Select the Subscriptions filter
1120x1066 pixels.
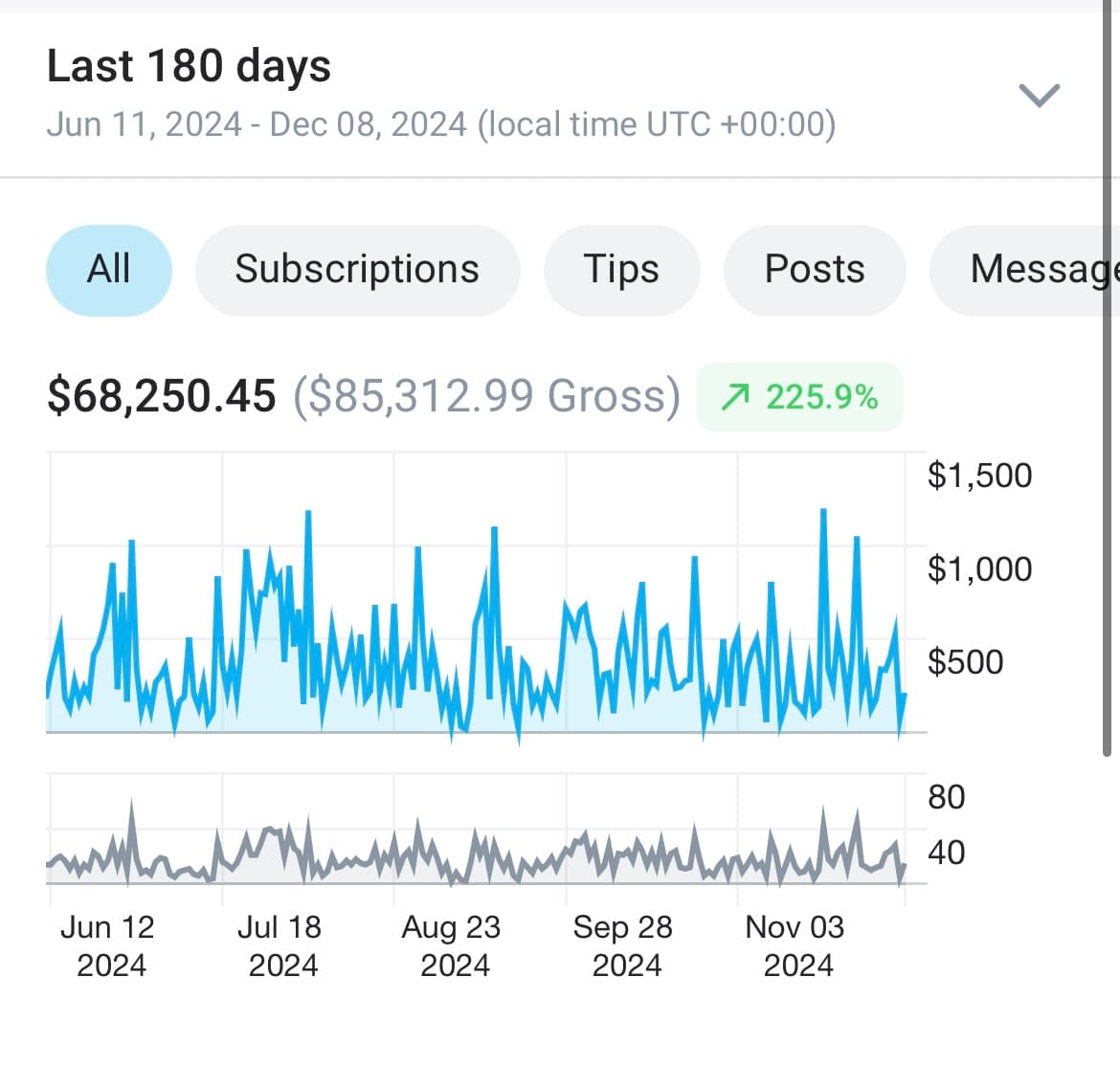[357, 270]
